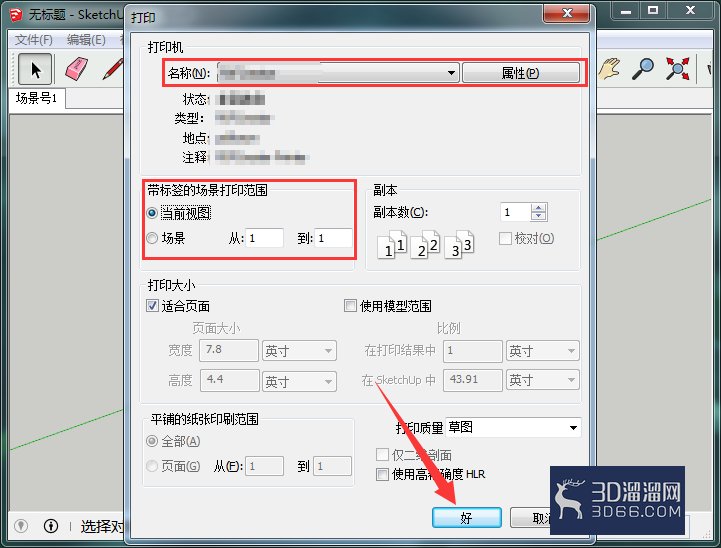The height and width of the screenshot is (548, 721).
Task: Click the 高度 value field 4.4
Action: 229,380
